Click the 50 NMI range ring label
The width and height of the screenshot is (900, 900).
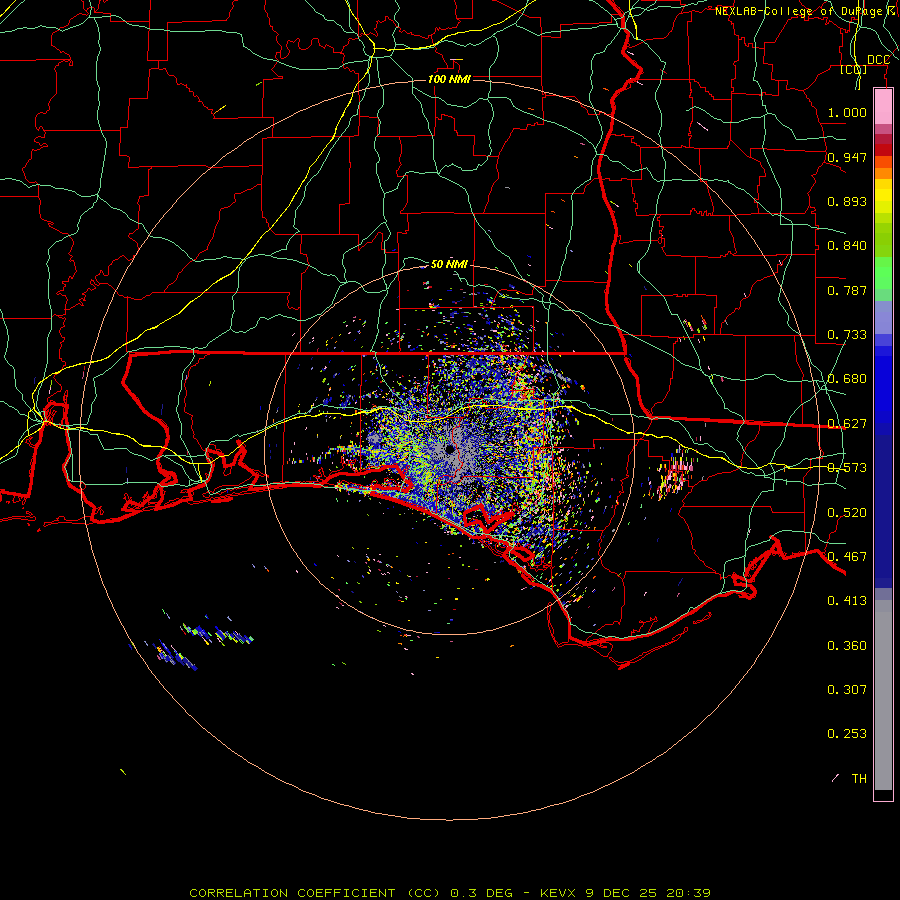point(449,264)
